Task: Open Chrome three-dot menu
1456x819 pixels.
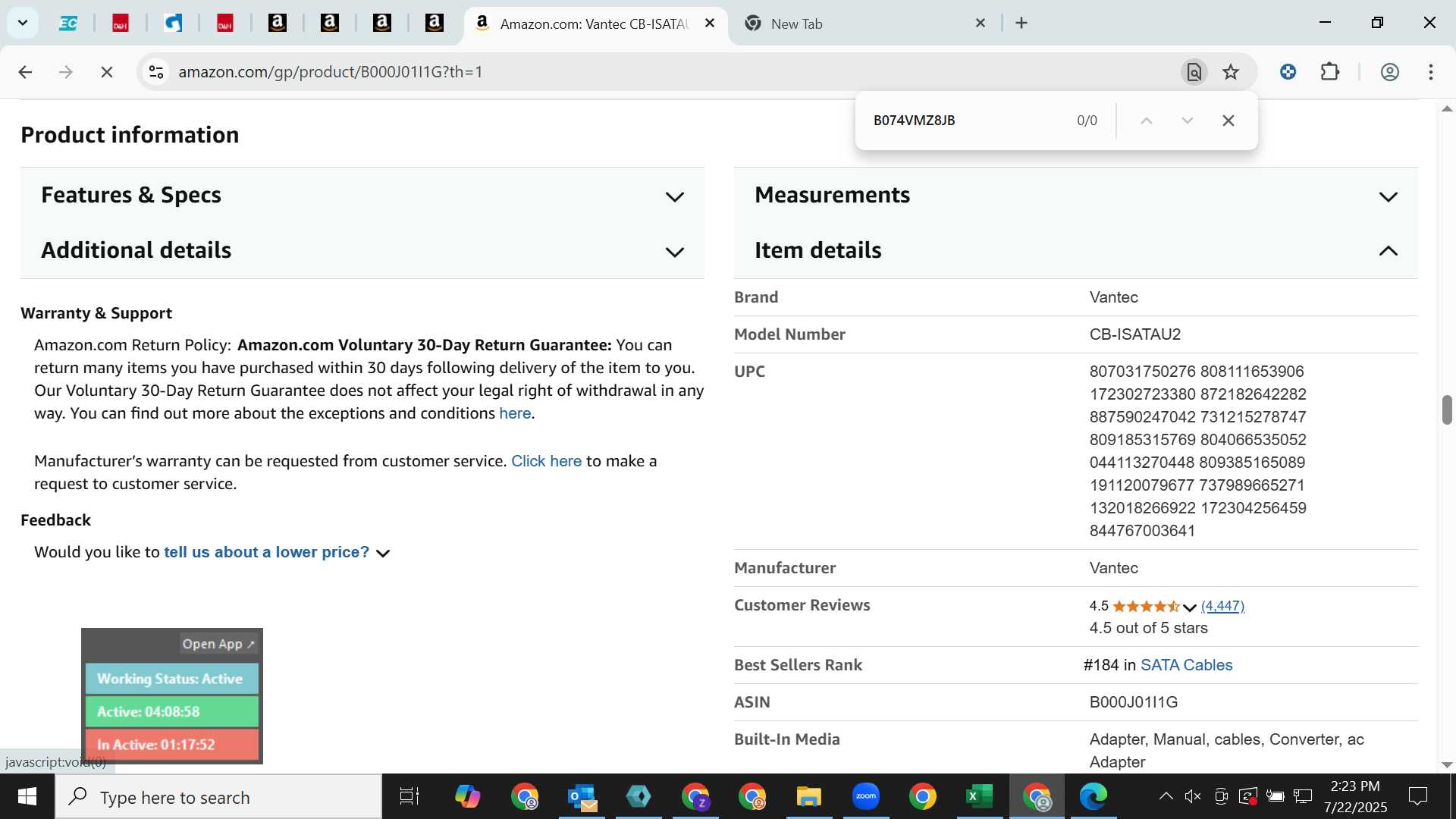Action: pyautogui.click(x=1431, y=72)
